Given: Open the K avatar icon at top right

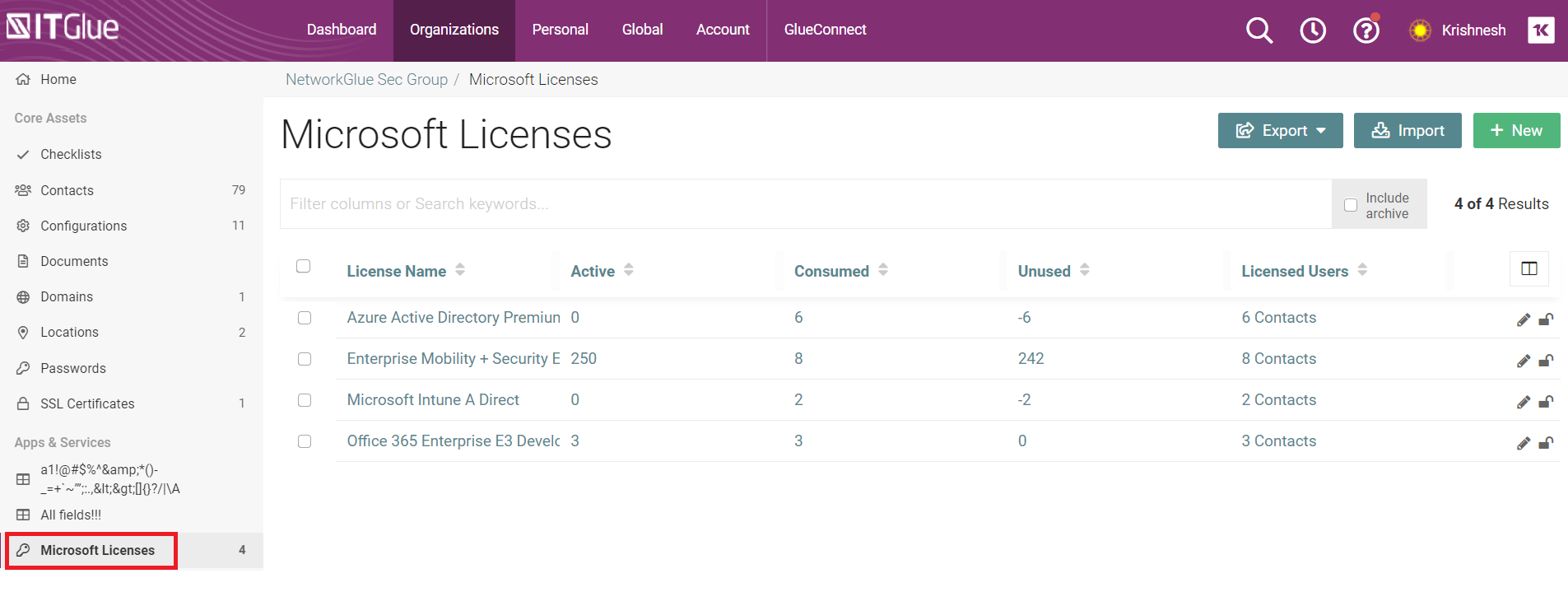Looking at the screenshot, I should click(x=1541, y=30).
